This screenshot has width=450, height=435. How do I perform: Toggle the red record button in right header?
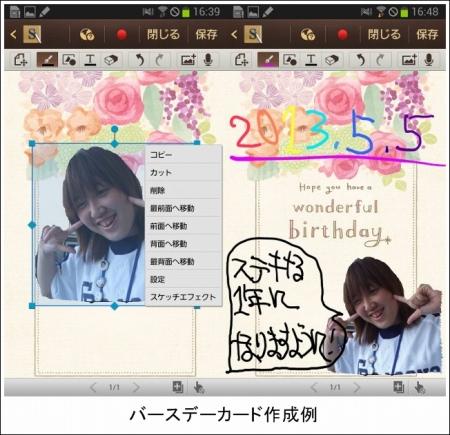pyautogui.click(x=343, y=34)
